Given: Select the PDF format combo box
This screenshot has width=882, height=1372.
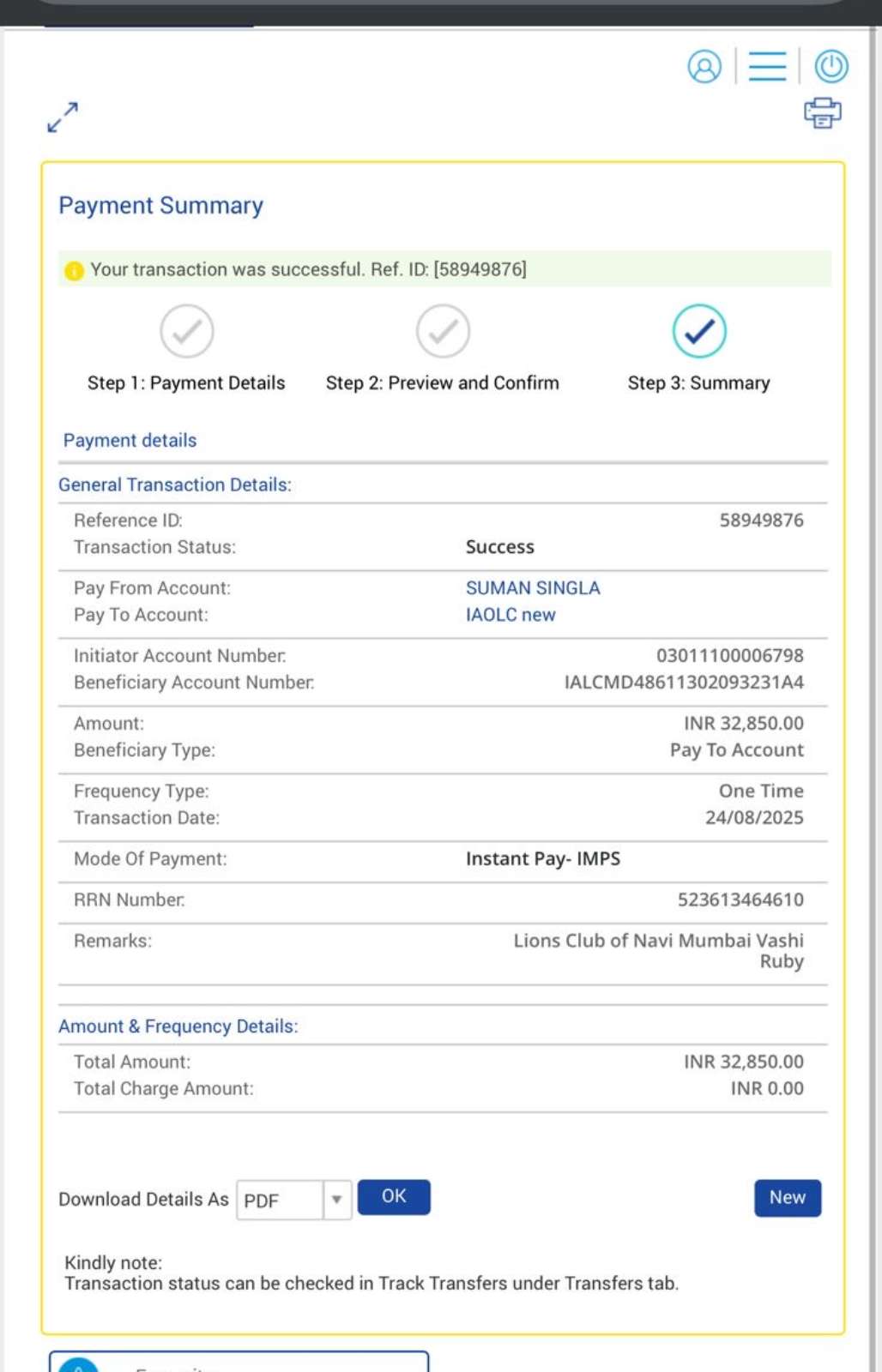Looking at the screenshot, I should (x=281, y=1200).
